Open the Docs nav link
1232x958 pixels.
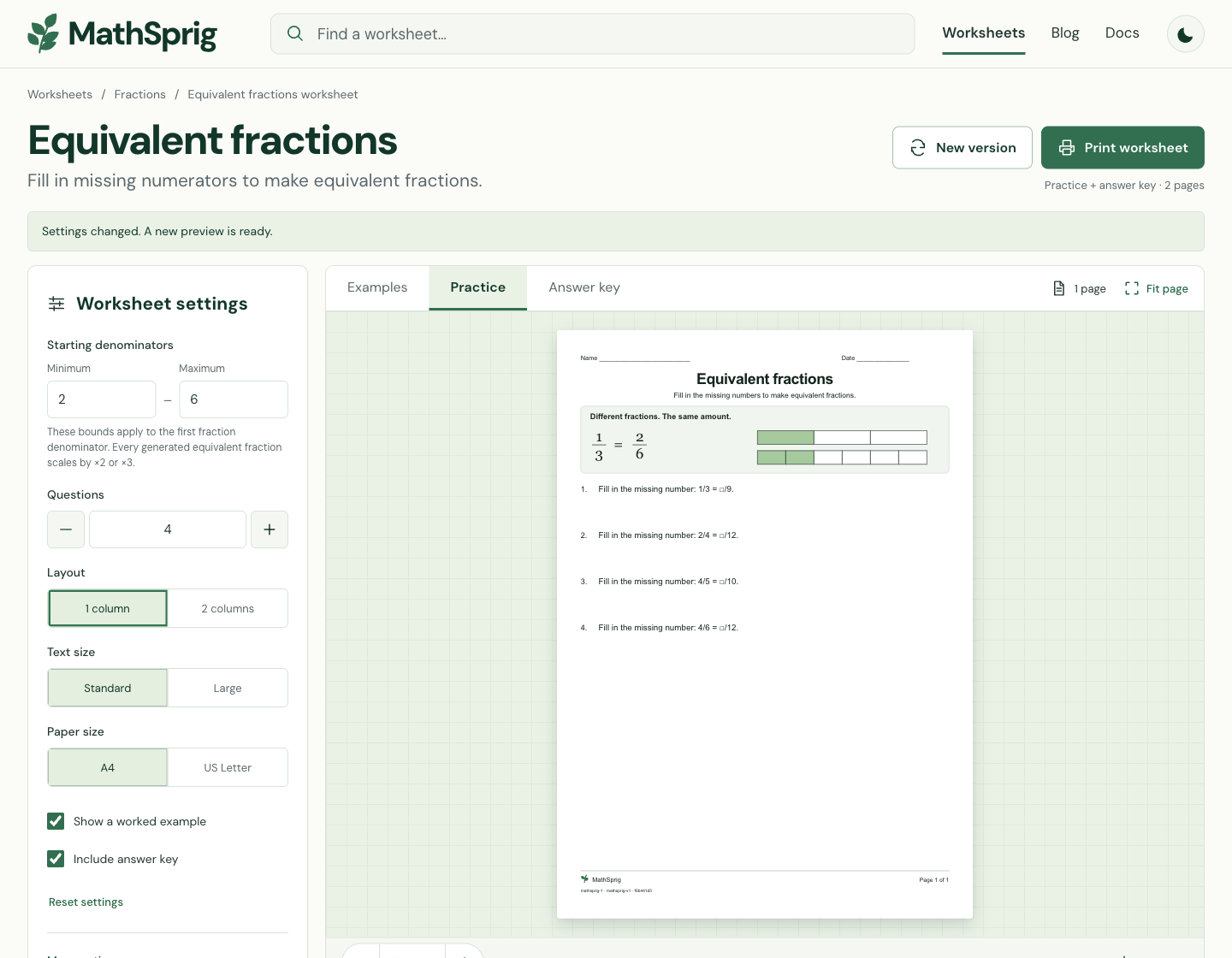pyautogui.click(x=1122, y=33)
